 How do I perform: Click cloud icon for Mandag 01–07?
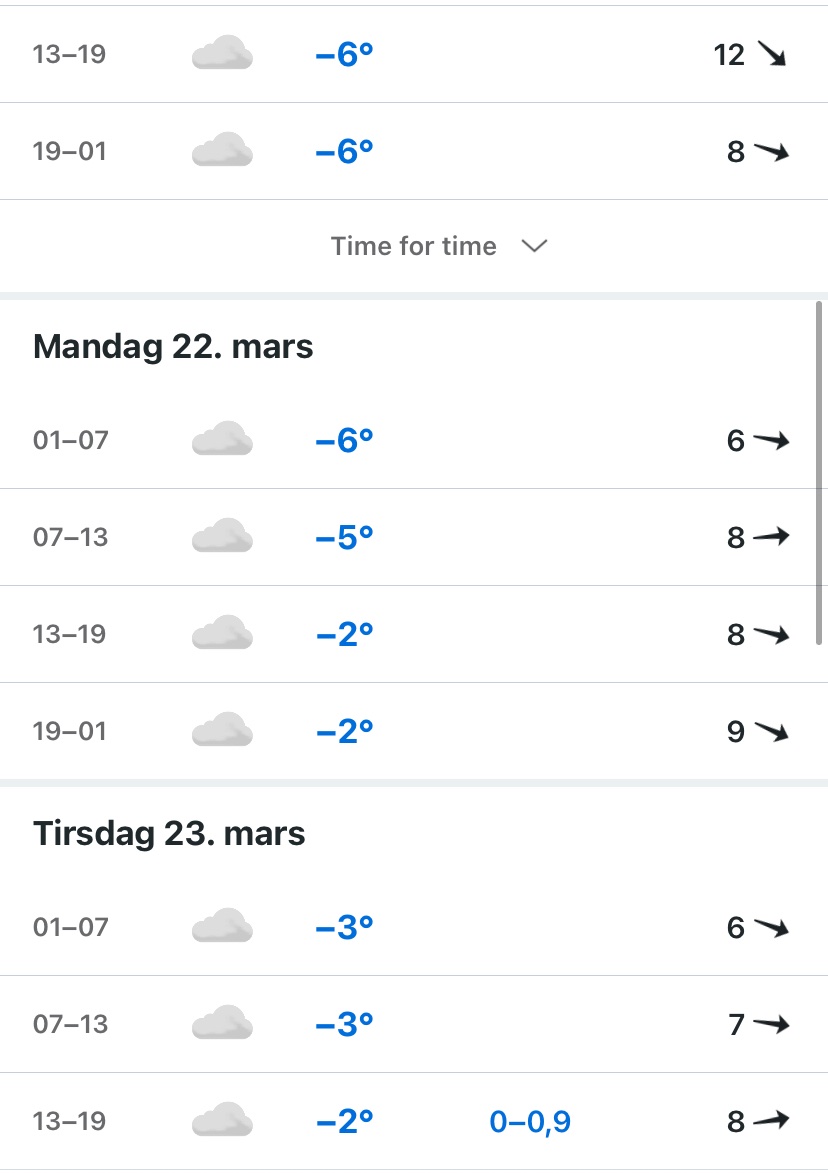221,440
